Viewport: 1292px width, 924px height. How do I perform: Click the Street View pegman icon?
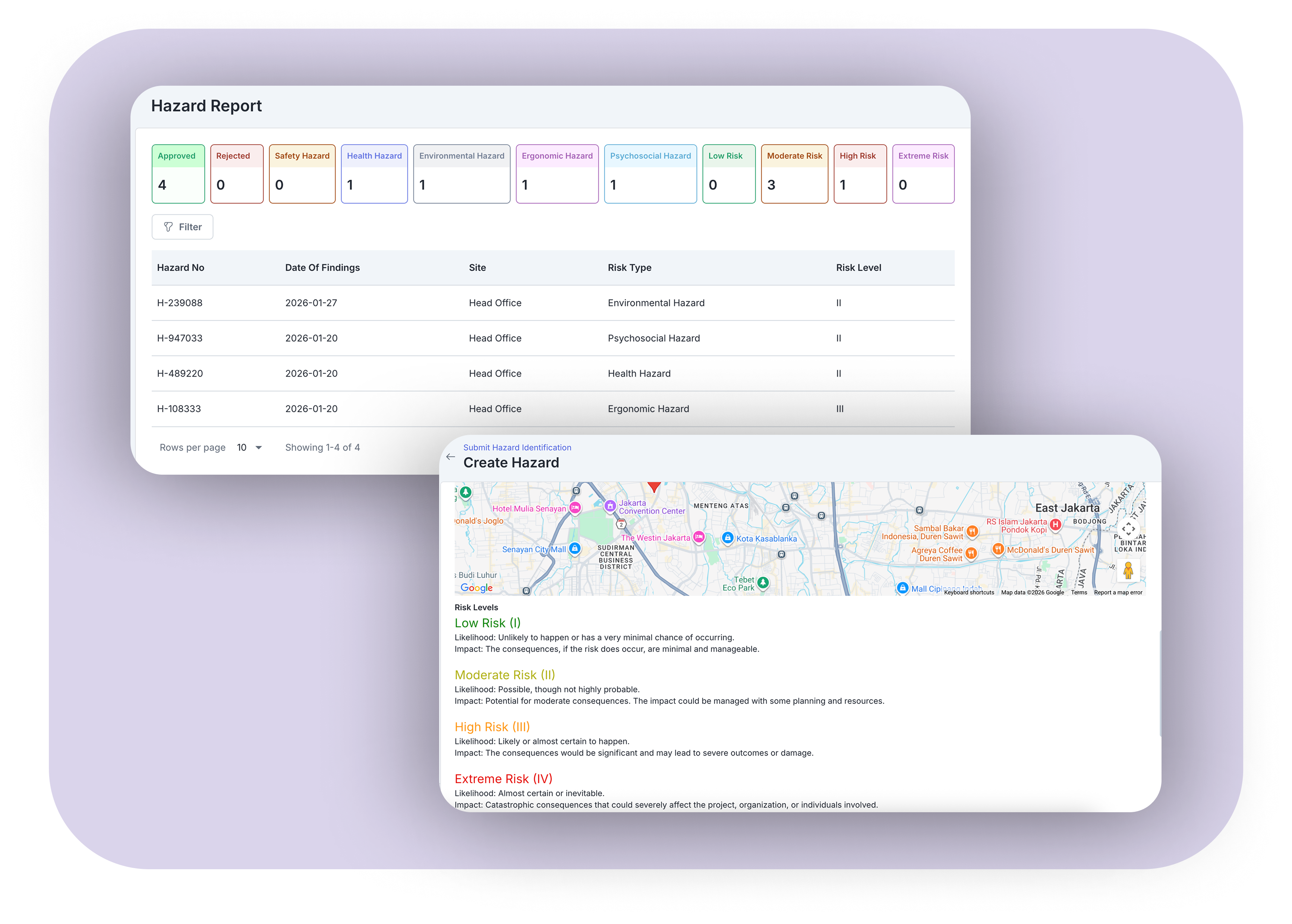pos(1128,570)
